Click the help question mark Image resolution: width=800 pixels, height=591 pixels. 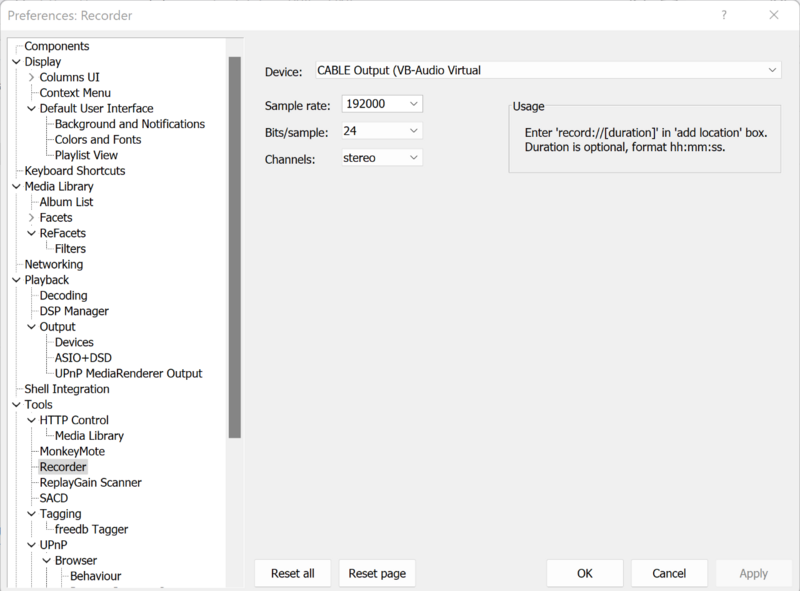pyautogui.click(x=723, y=15)
